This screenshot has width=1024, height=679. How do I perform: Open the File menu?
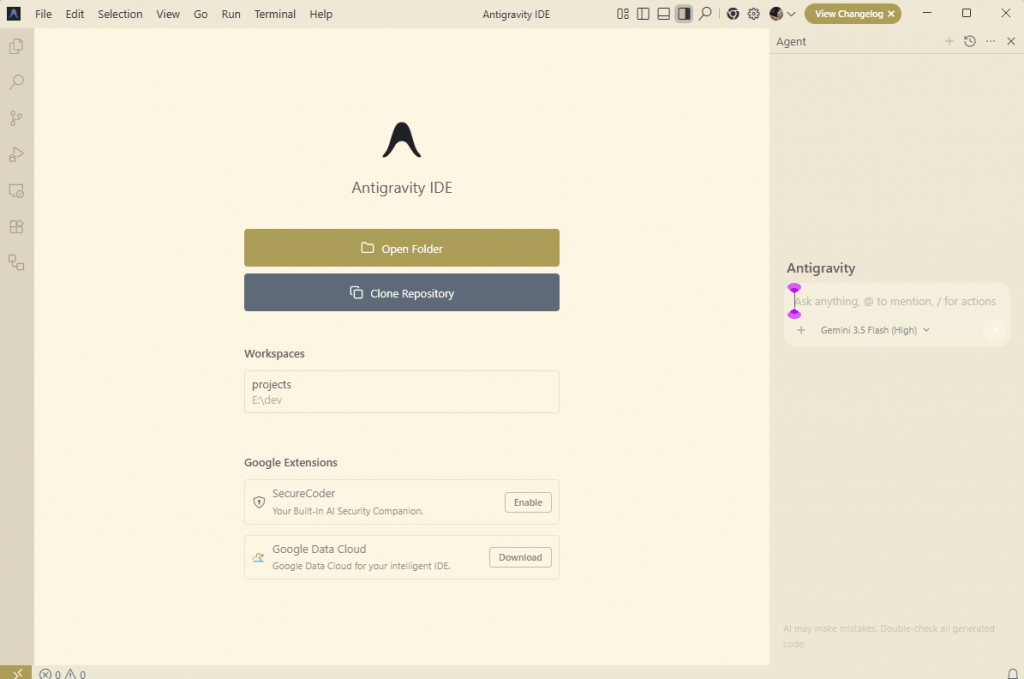click(x=44, y=14)
